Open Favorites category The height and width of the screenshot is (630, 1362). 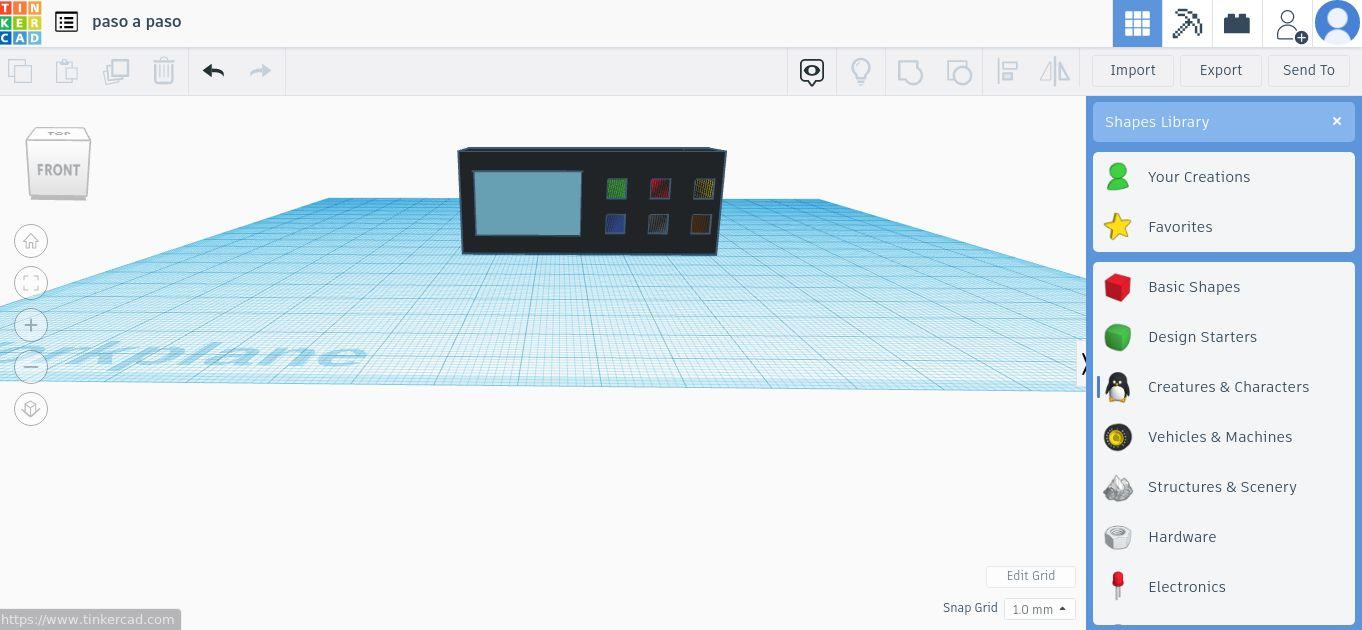pos(1224,227)
